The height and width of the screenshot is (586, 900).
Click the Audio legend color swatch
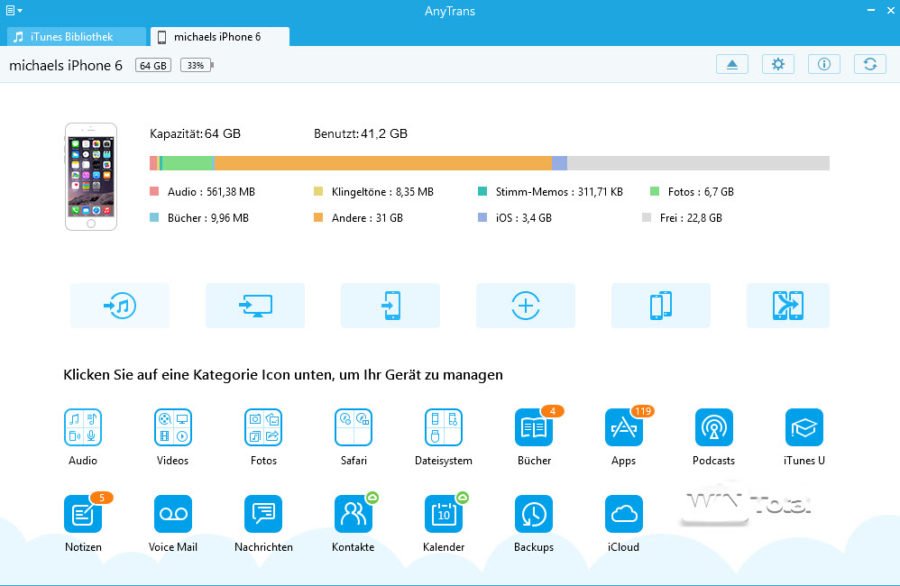point(154,191)
